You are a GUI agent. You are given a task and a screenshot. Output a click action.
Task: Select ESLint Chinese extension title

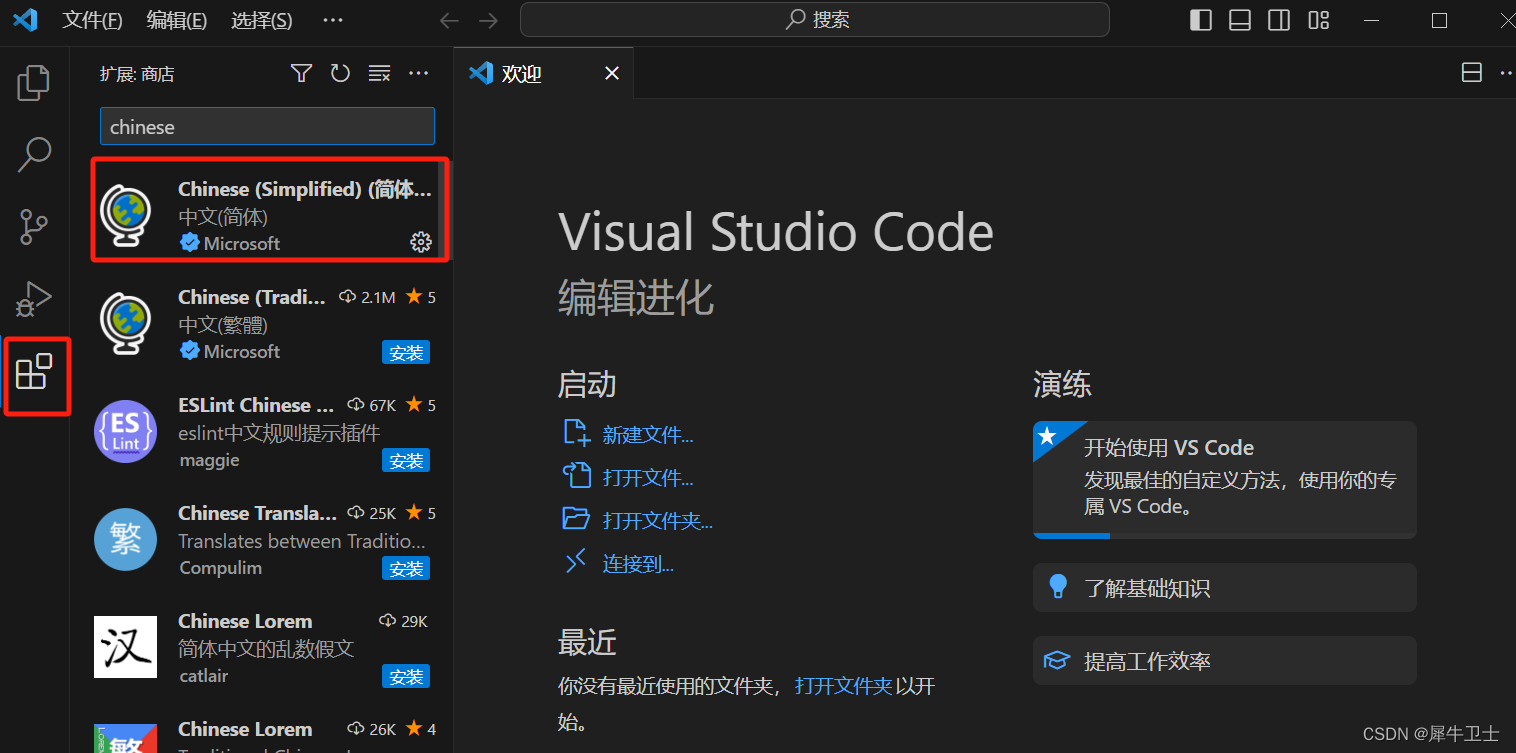pyautogui.click(x=256, y=405)
